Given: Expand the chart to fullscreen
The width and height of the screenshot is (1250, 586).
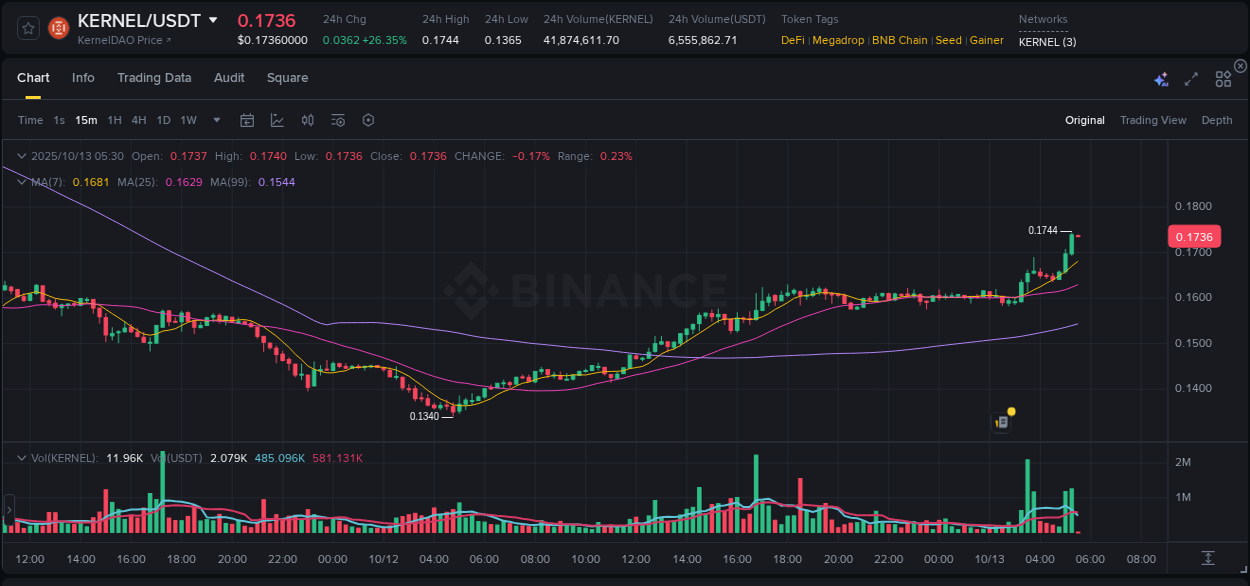Looking at the screenshot, I should coord(1191,77).
